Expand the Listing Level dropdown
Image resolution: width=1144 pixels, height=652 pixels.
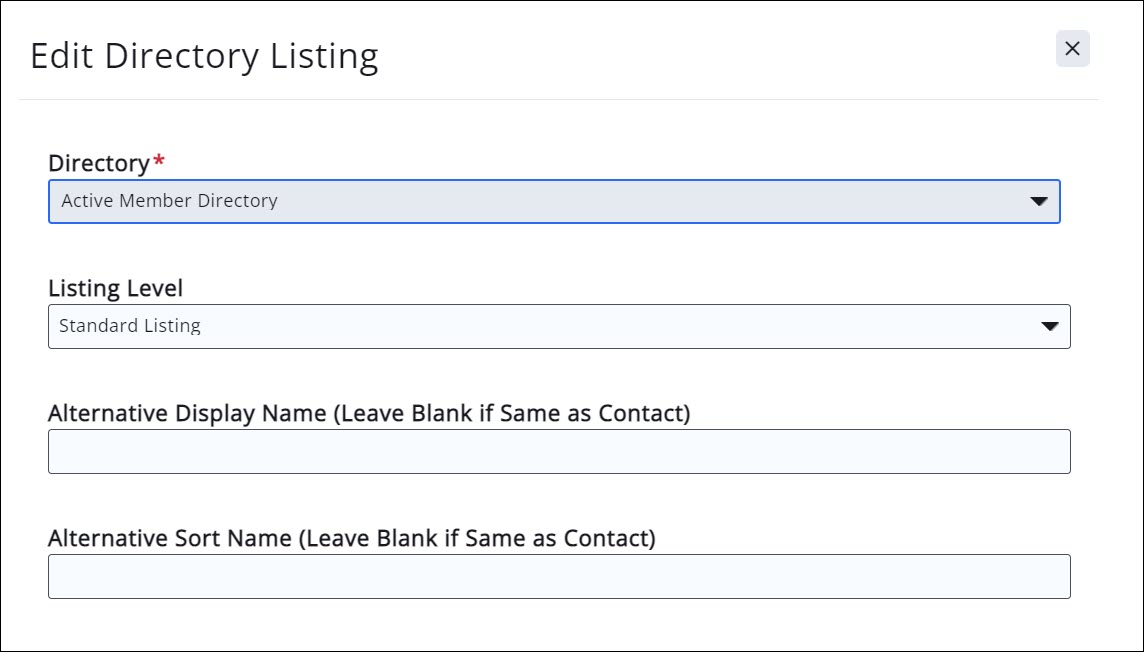pos(558,326)
